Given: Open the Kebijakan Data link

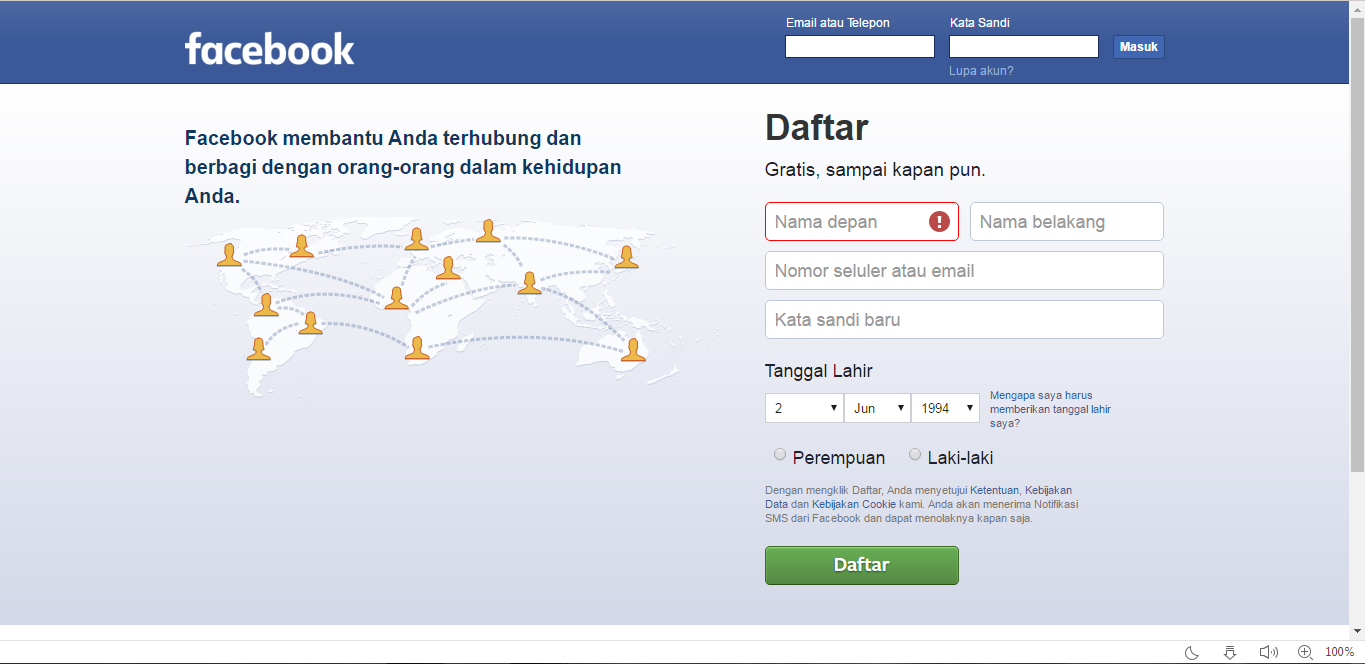Looking at the screenshot, I should [x=1048, y=490].
